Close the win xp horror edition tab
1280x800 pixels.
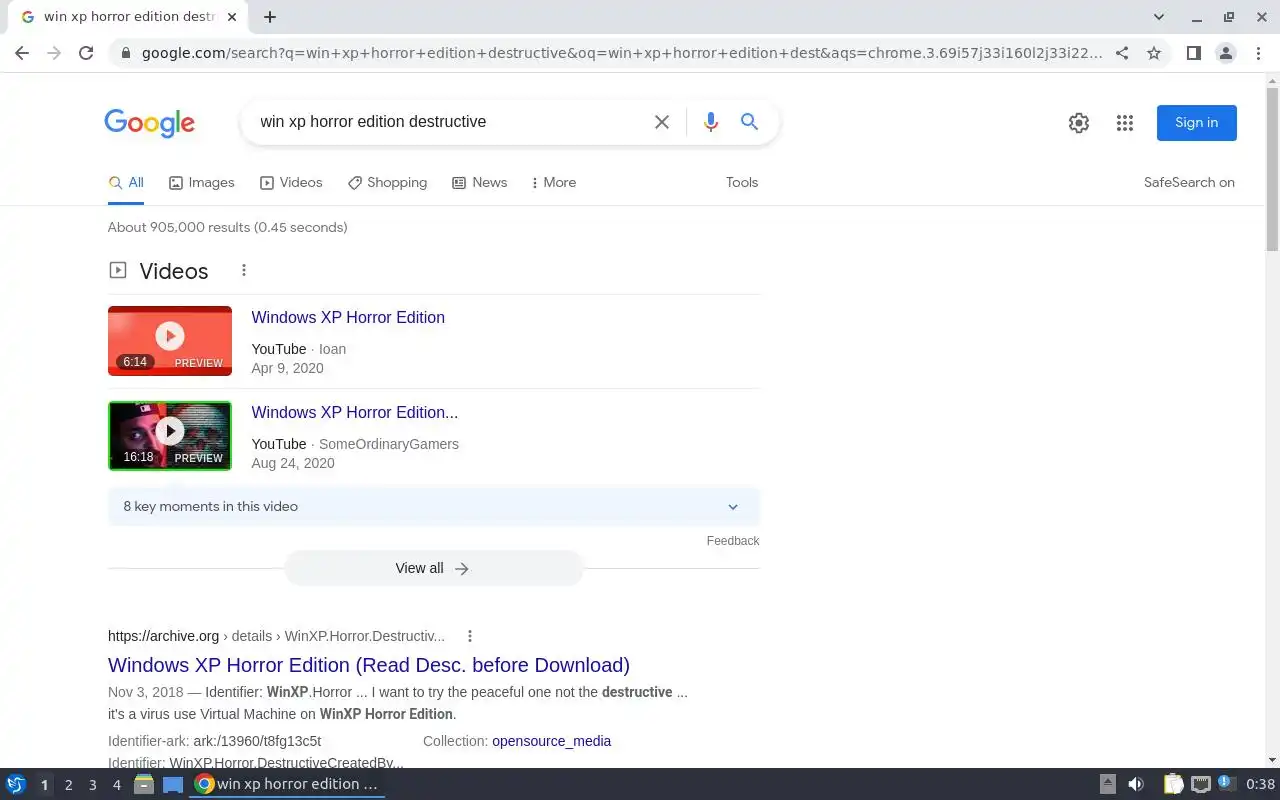click(x=232, y=17)
